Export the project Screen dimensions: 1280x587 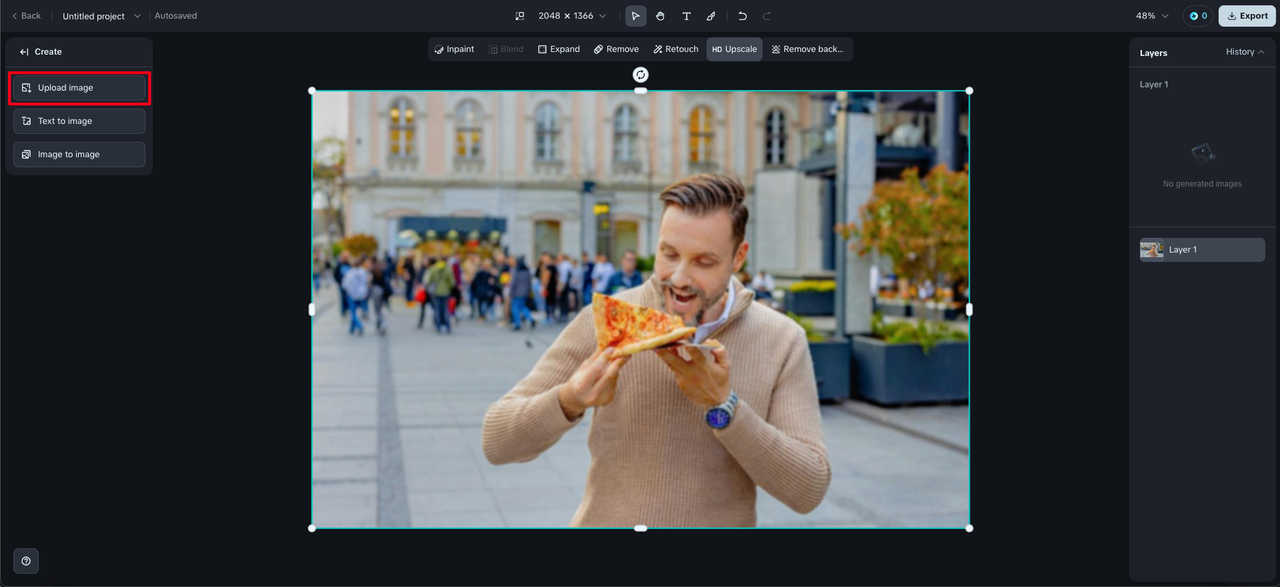pos(1247,16)
